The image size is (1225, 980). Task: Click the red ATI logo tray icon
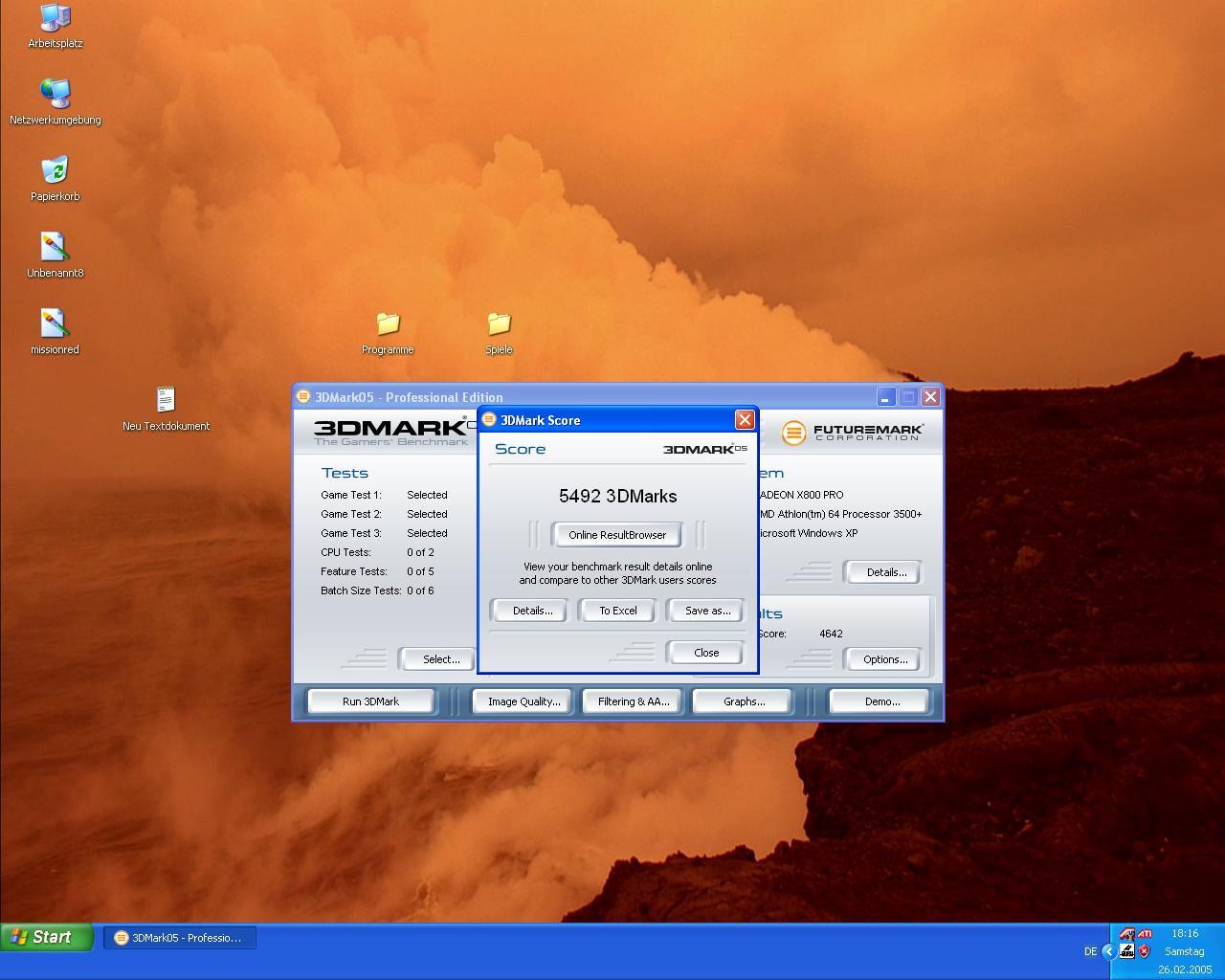1145,933
